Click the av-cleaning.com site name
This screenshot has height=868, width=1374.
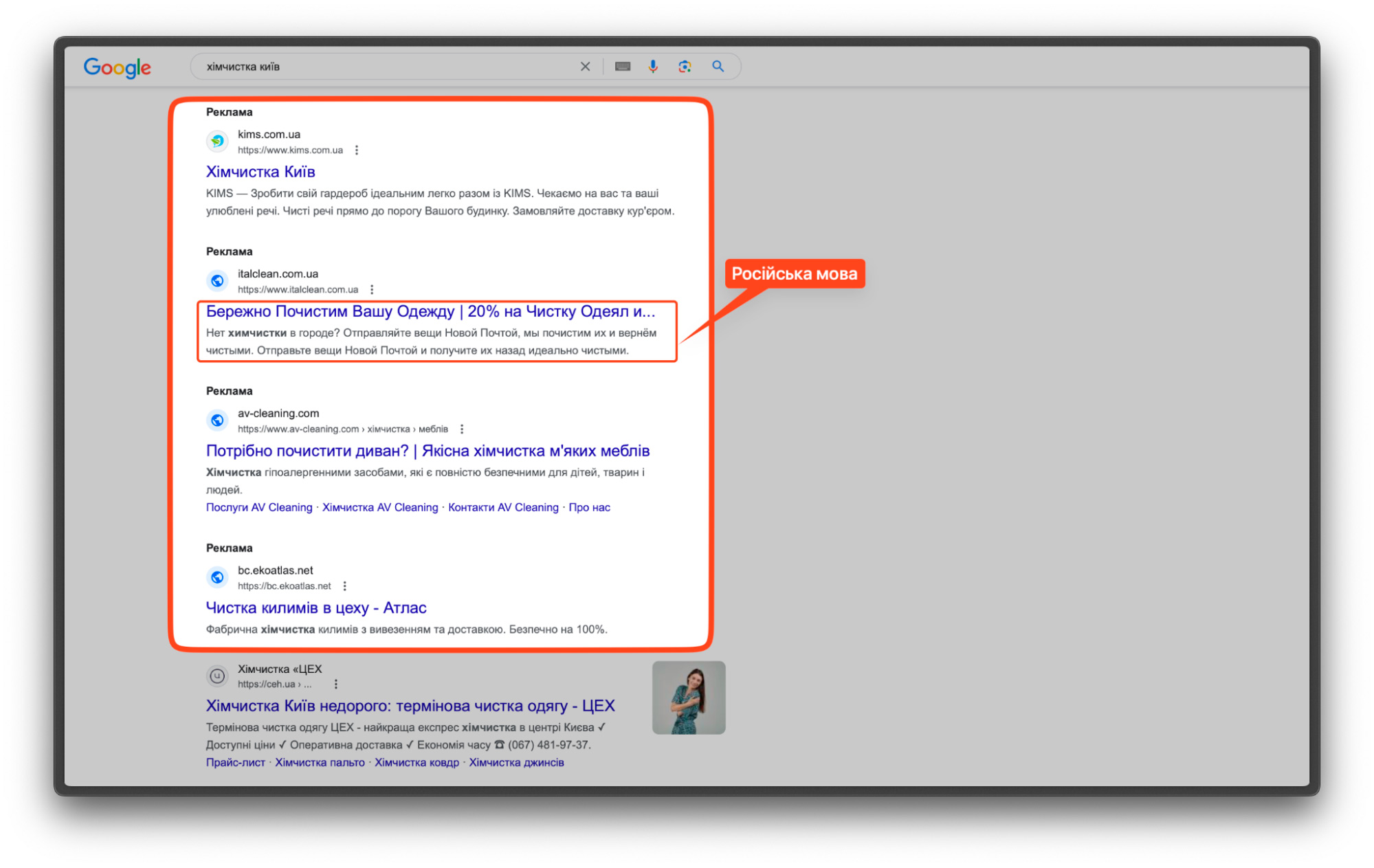(278, 414)
